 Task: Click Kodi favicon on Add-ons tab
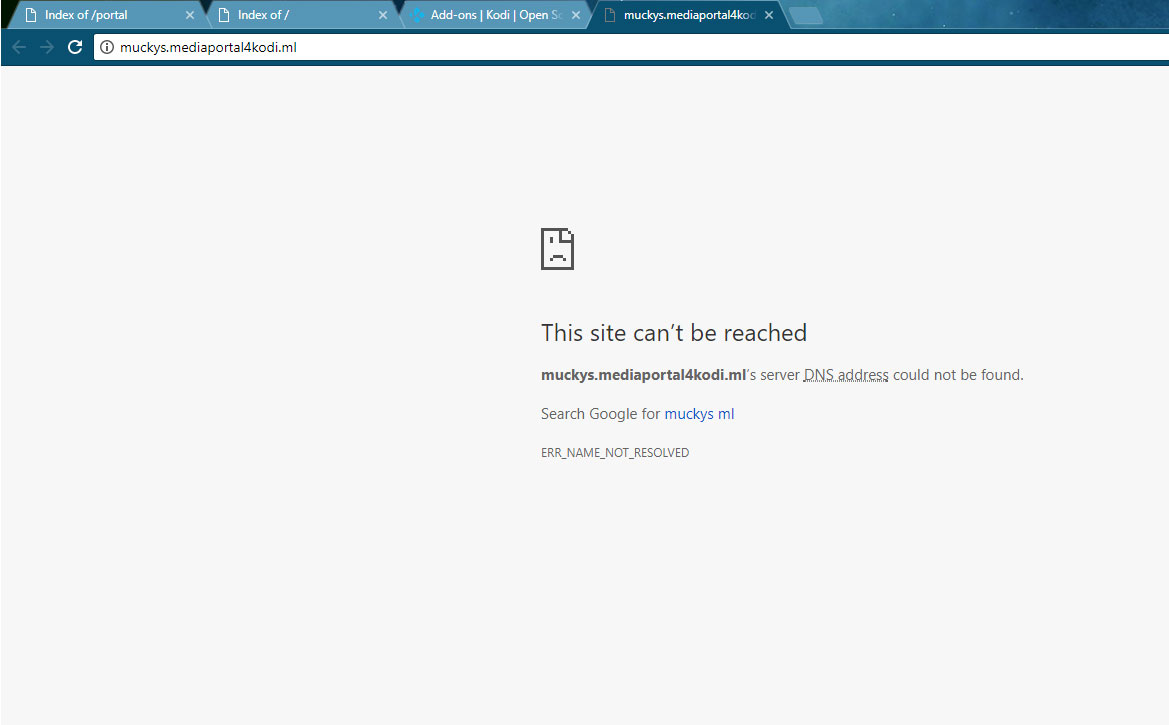coord(417,15)
